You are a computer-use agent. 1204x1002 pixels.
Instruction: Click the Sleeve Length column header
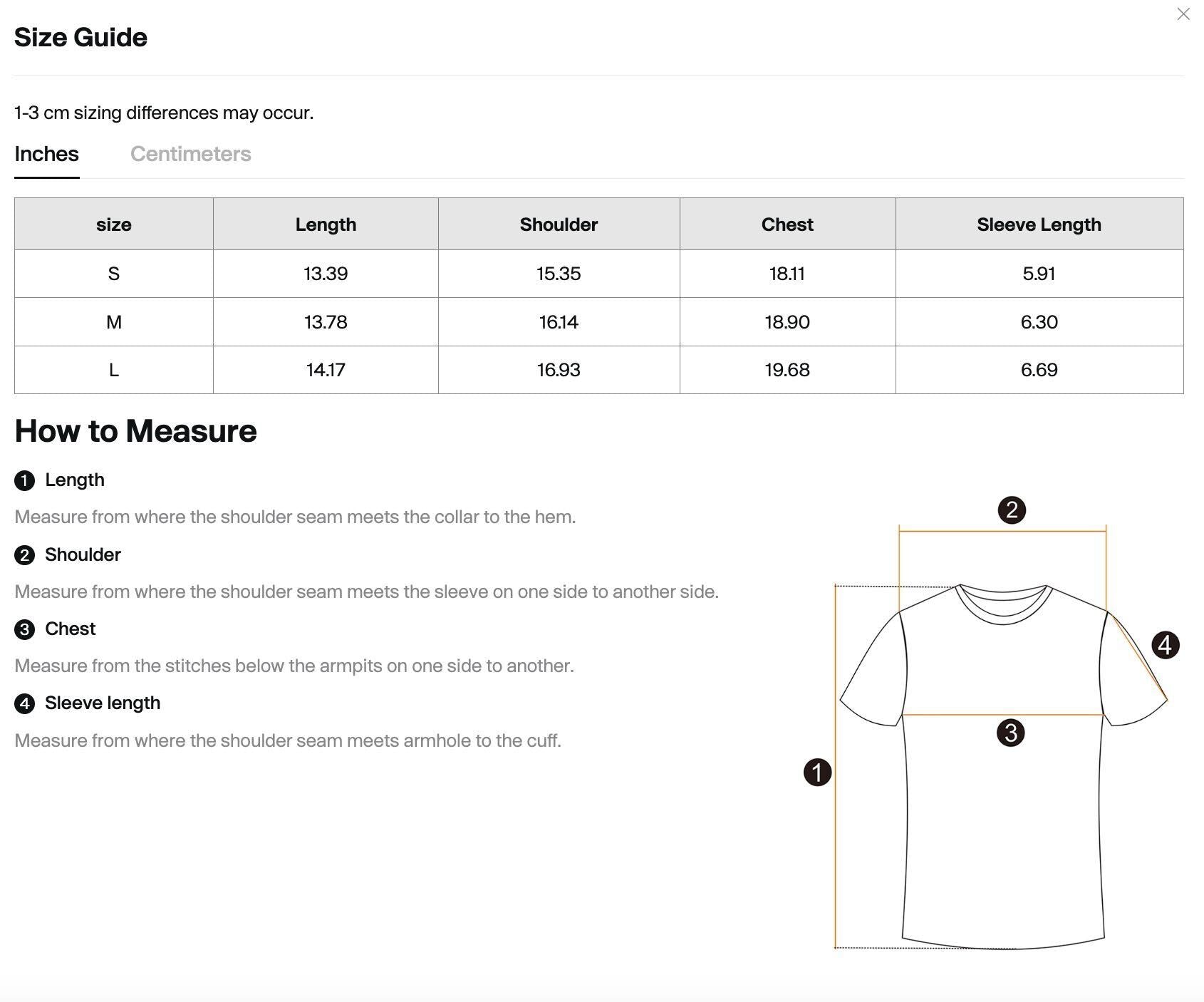pyautogui.click(x=1039, y=224)
